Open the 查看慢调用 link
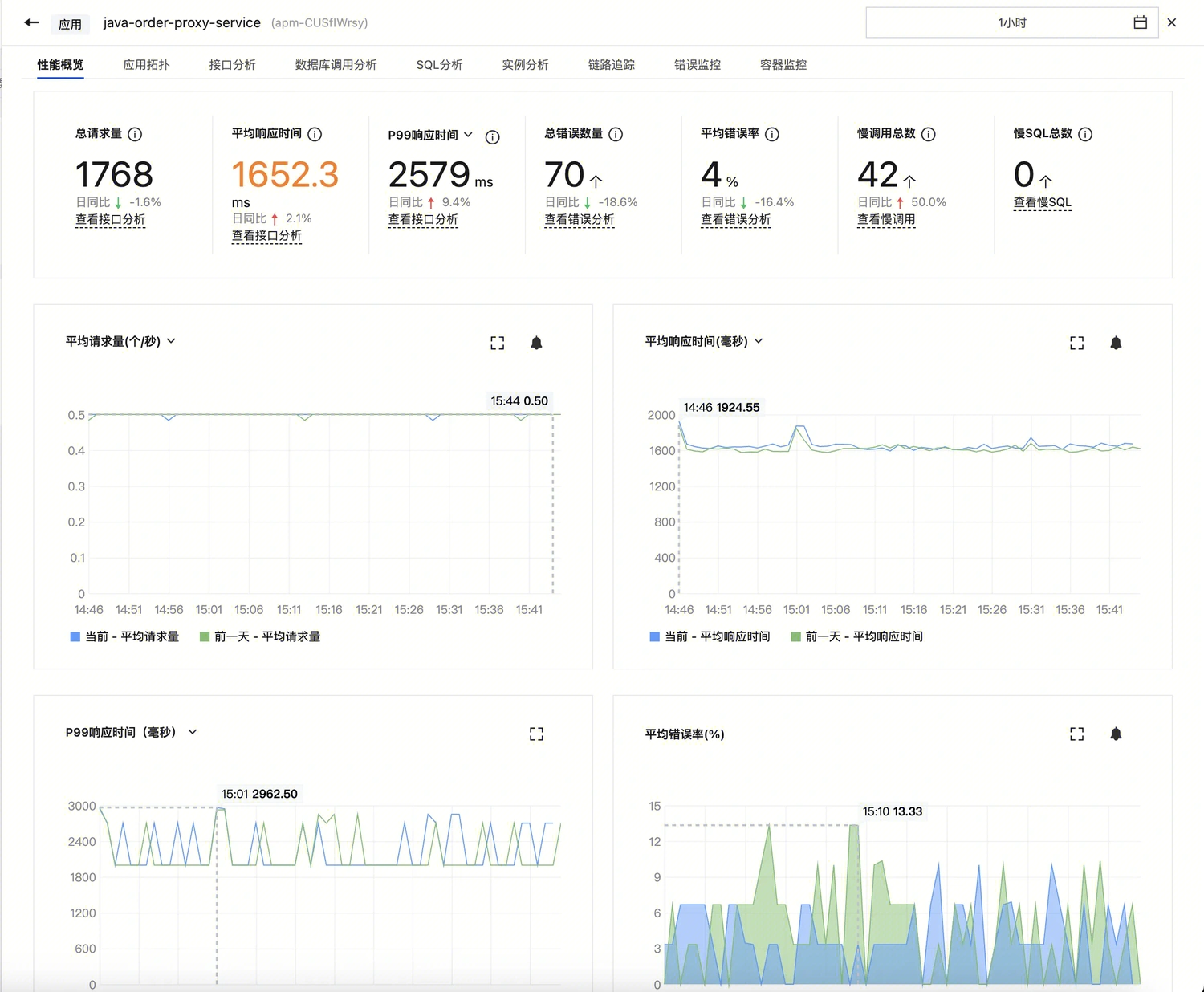 (886, 220)
